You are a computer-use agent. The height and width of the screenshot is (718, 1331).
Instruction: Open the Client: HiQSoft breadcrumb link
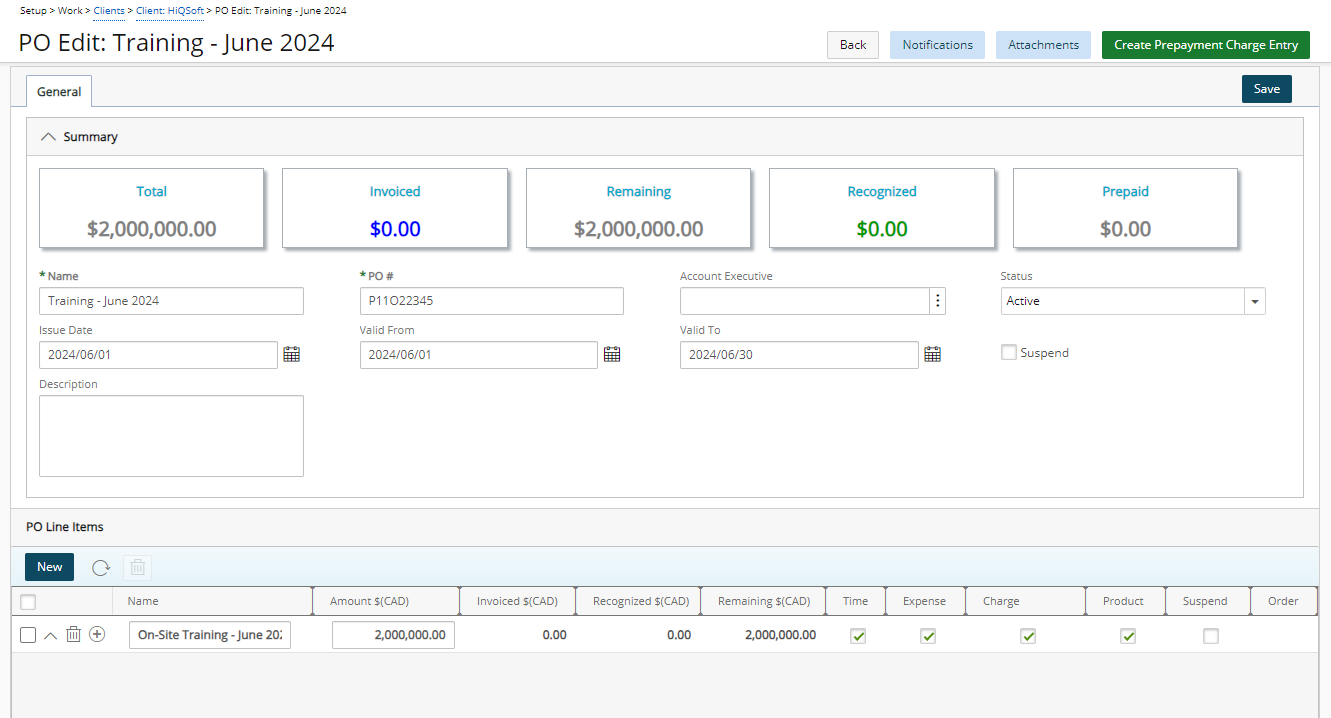point(170,10)
